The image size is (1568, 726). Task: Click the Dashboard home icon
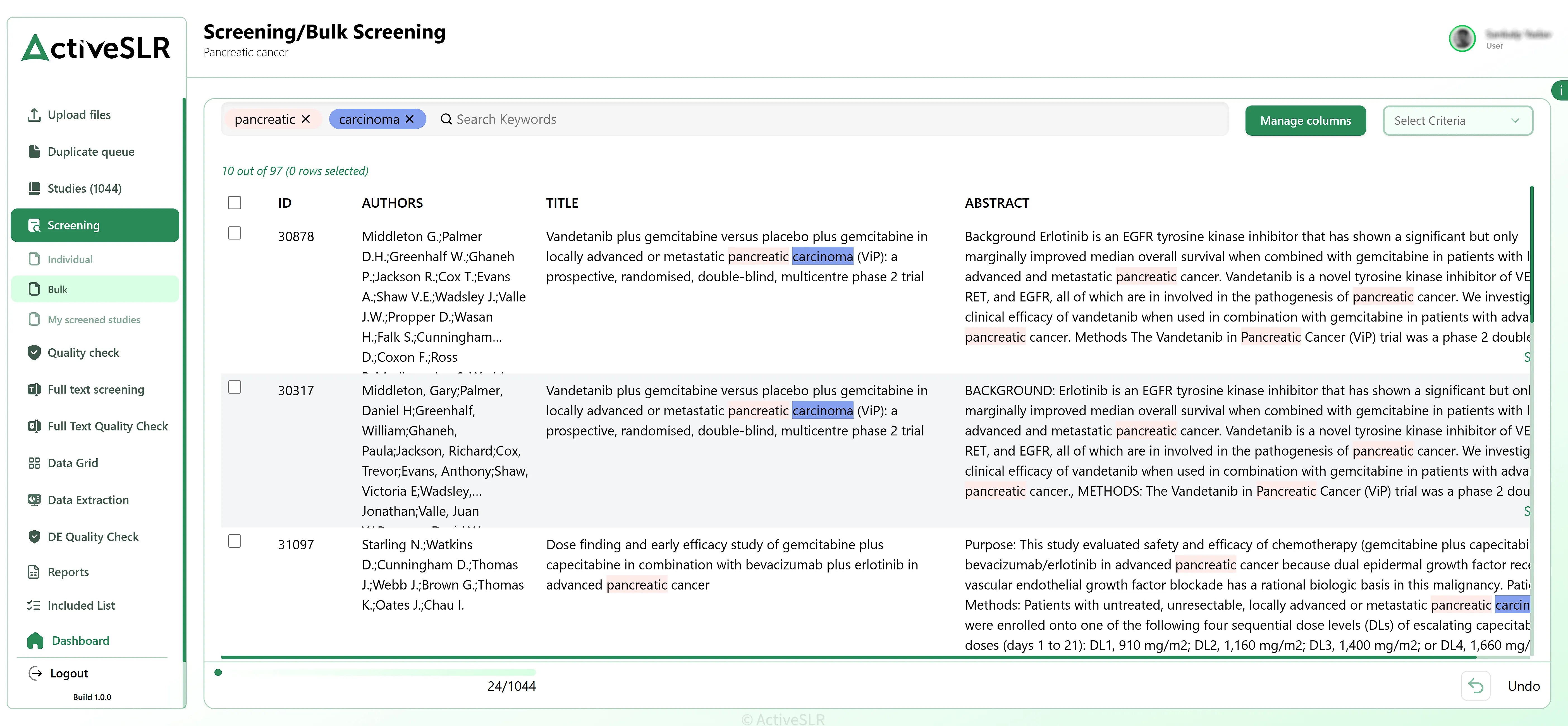35,640
